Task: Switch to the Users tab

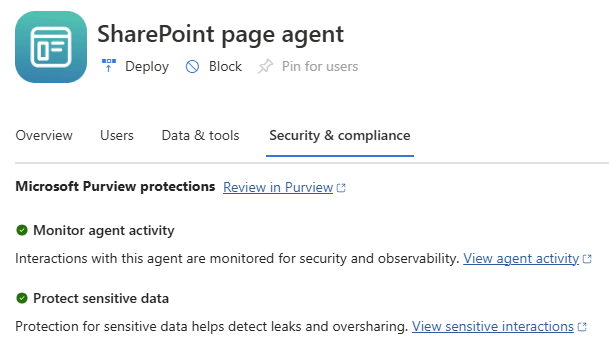Action: click(x=117, y=135)
